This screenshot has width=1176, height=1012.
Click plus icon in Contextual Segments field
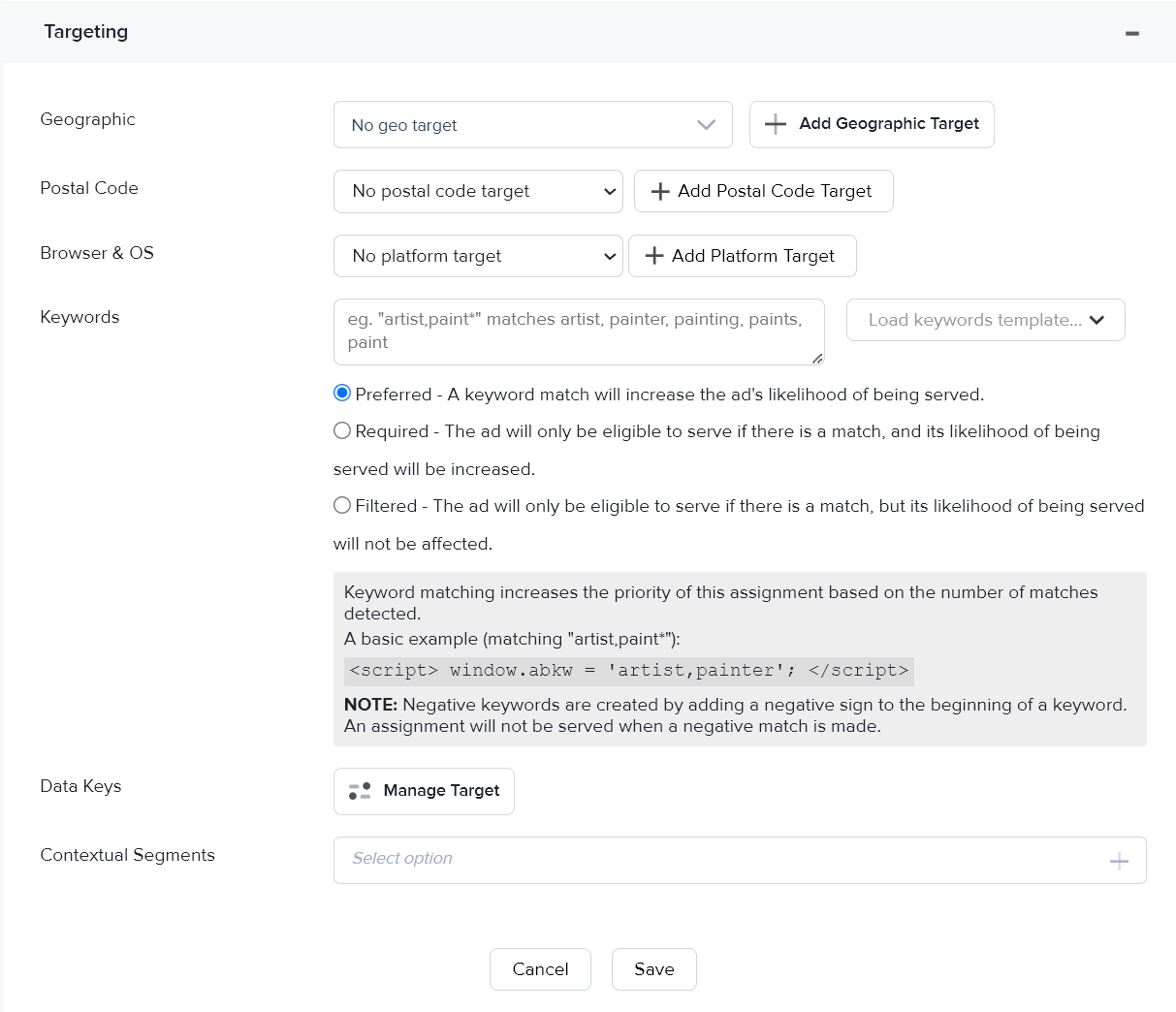tap(1119, 861)
